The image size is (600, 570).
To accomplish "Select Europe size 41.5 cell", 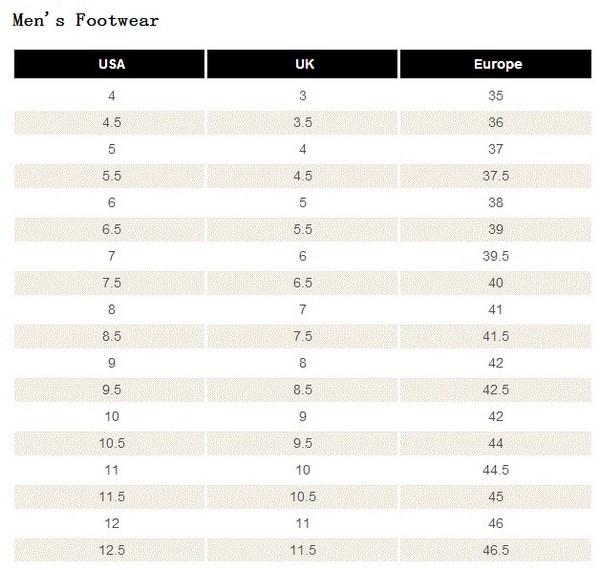I will [x=496, y=337].
